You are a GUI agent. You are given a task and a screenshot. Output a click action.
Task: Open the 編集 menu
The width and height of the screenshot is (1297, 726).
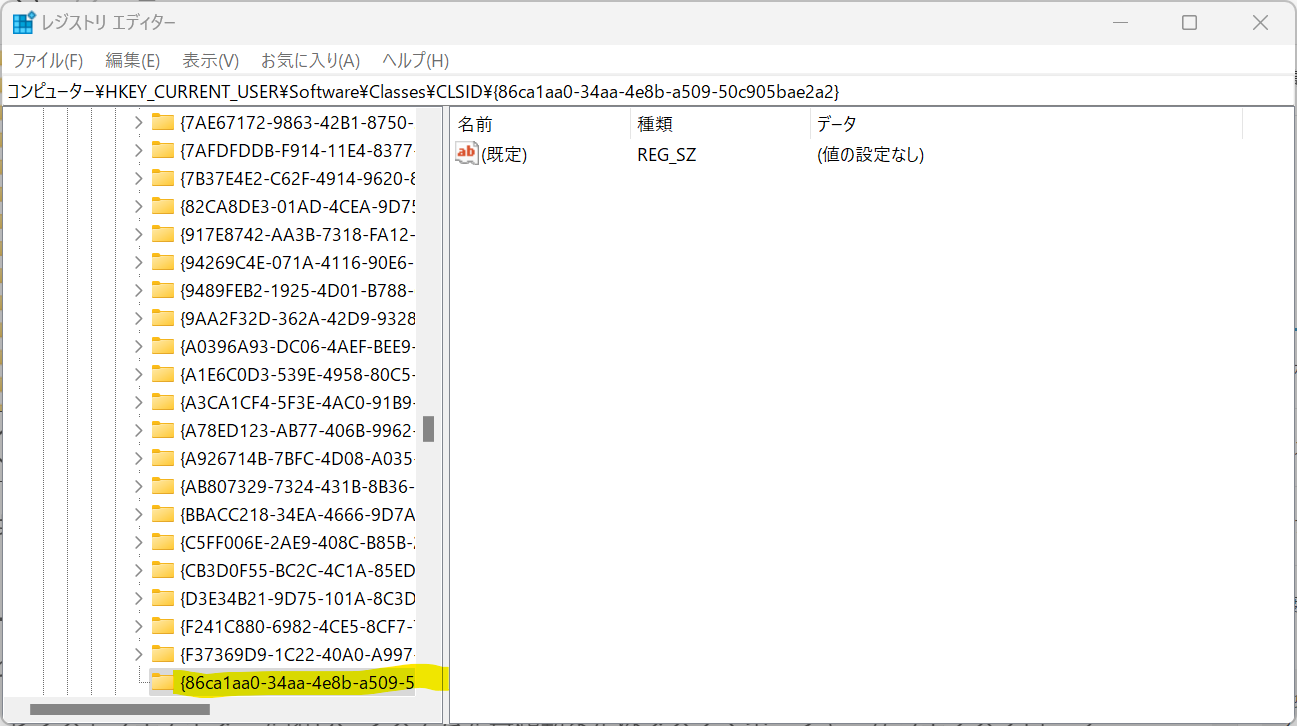[132, 60]
